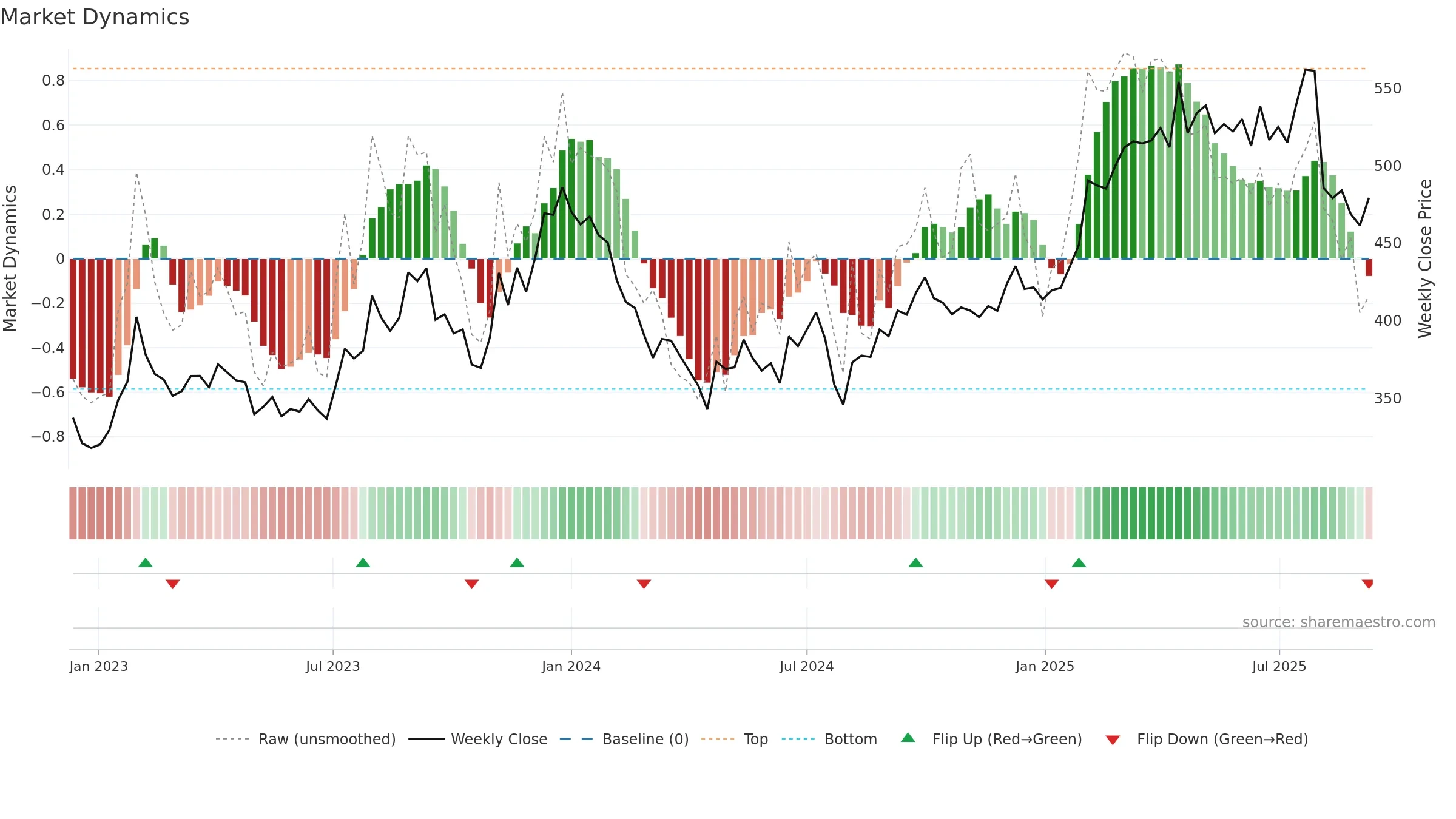This screenshot has width=1456, height=819.
Task: Toggle the Bottom legend entry
Action: tap(829, 739)
